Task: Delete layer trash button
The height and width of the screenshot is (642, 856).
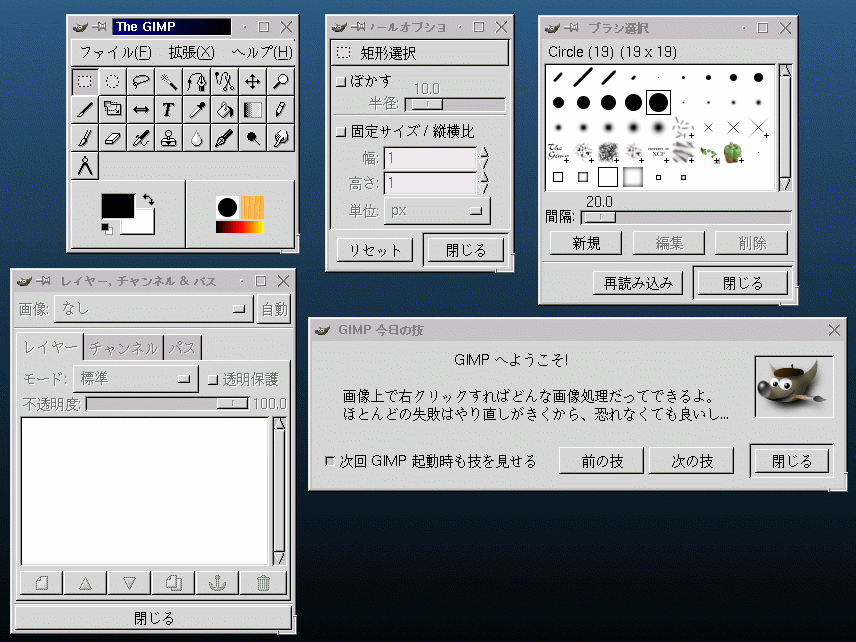Action: point(263,583)
